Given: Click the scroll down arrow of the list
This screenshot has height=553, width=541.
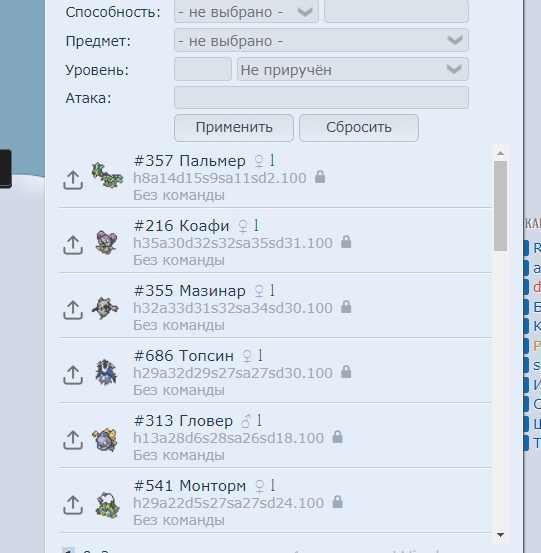Looking at the screenshot, I should [x=500, y=535].
